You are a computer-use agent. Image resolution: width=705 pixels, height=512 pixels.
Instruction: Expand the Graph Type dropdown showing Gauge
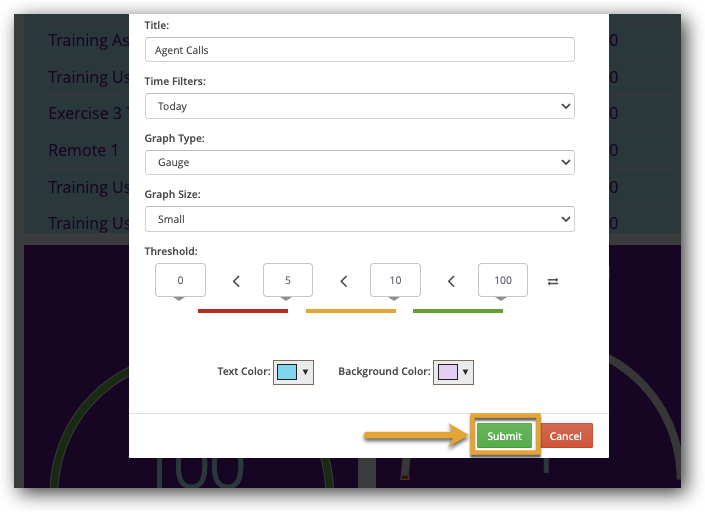coord(359,162)
